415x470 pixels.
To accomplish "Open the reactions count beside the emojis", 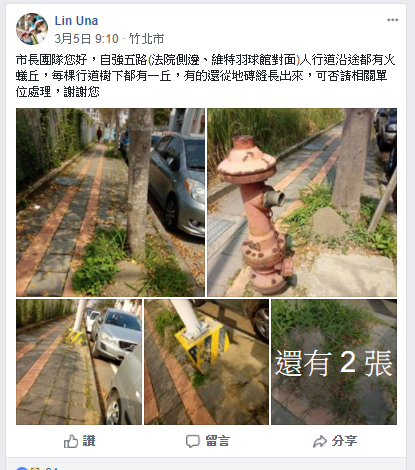I will (51, 468).
